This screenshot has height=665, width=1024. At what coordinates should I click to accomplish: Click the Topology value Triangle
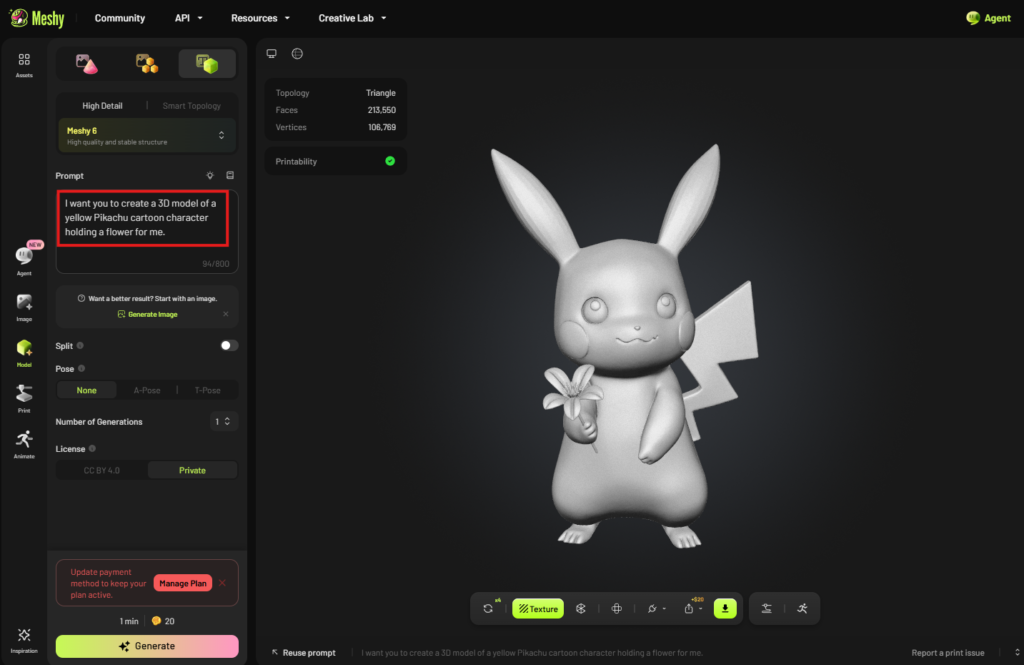(380, 93)
